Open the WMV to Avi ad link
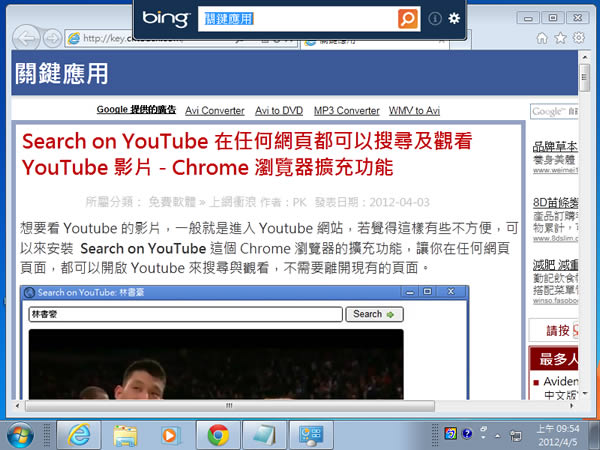 [x=414, y=111]
